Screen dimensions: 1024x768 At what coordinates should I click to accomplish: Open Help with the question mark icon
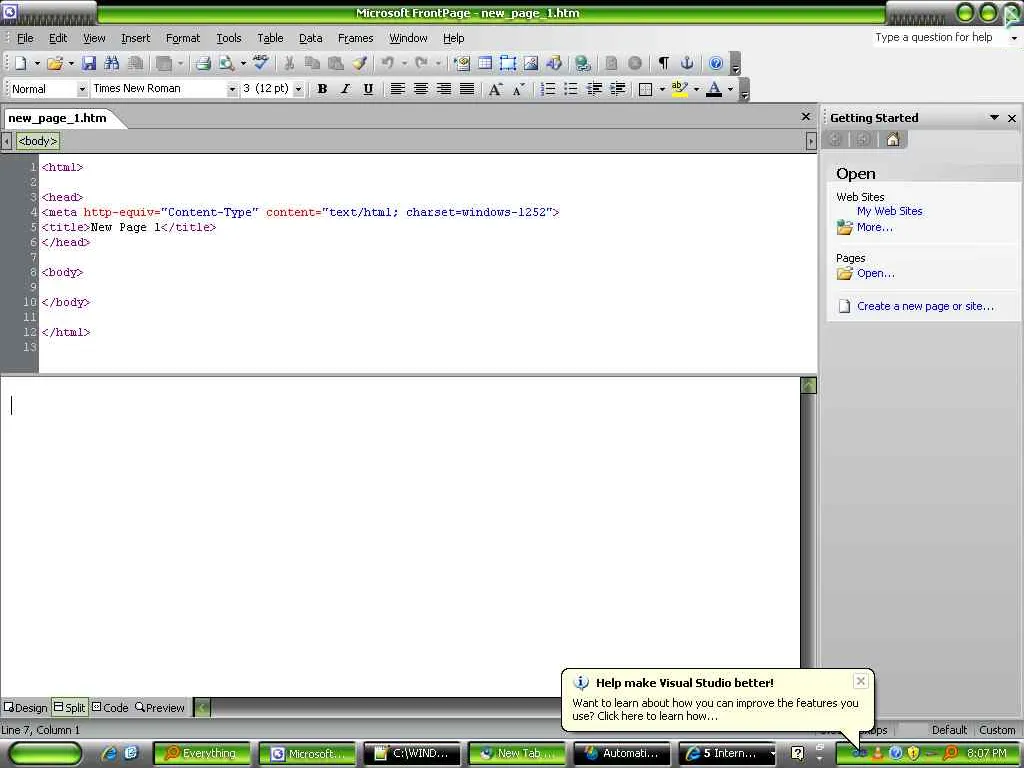click(716, 63)
